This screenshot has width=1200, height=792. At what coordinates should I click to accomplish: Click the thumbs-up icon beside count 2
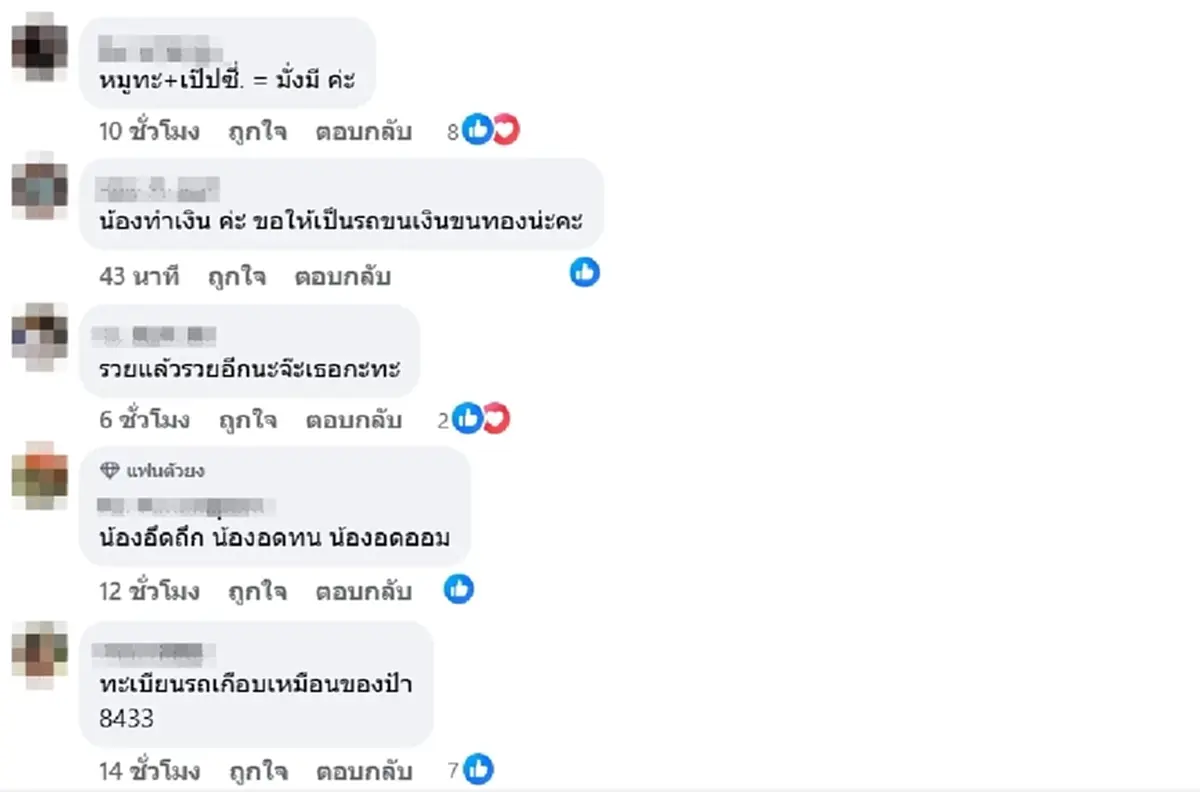467,419
